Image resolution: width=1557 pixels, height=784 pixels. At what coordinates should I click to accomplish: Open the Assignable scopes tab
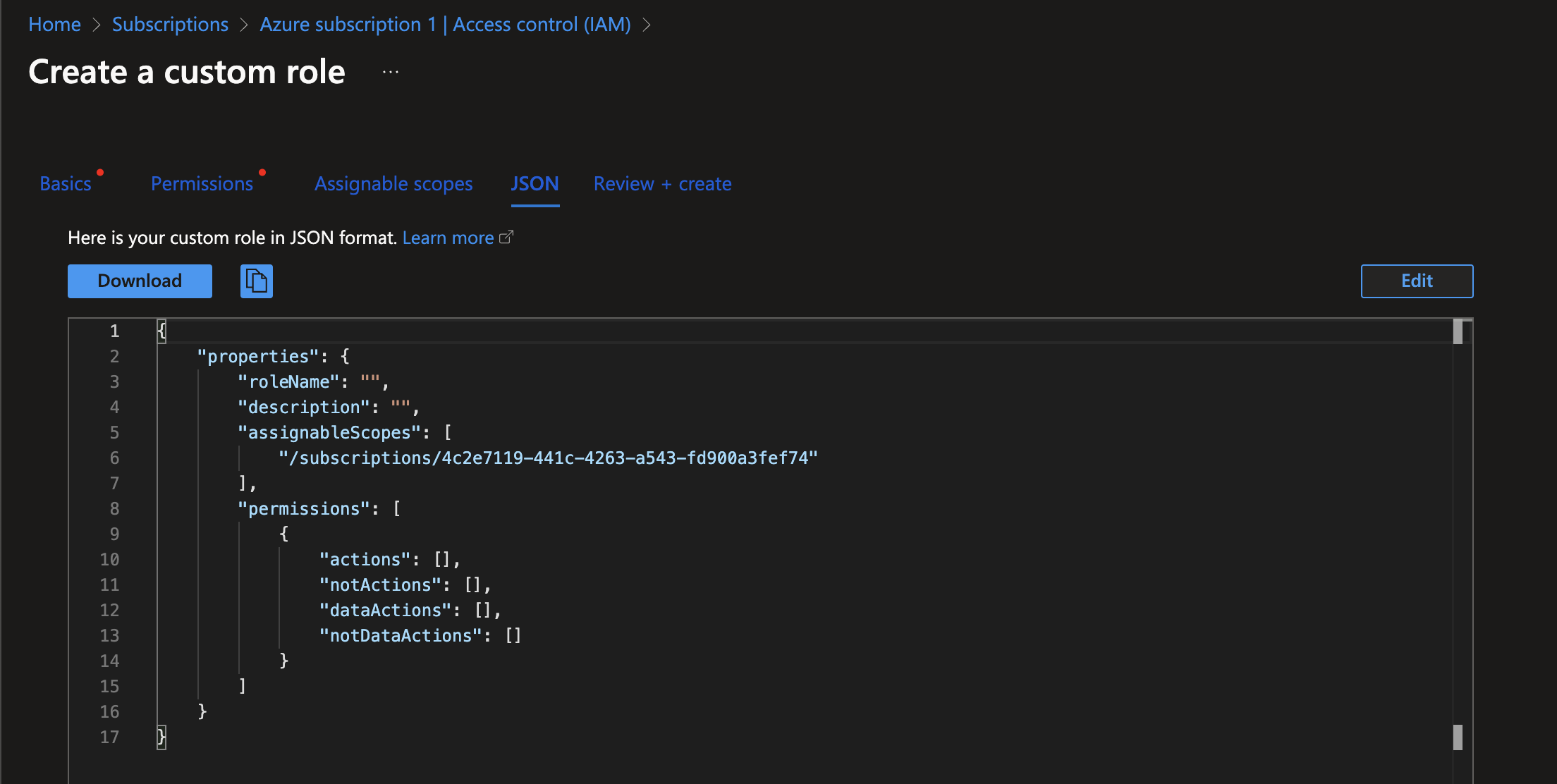pos(393,183)
